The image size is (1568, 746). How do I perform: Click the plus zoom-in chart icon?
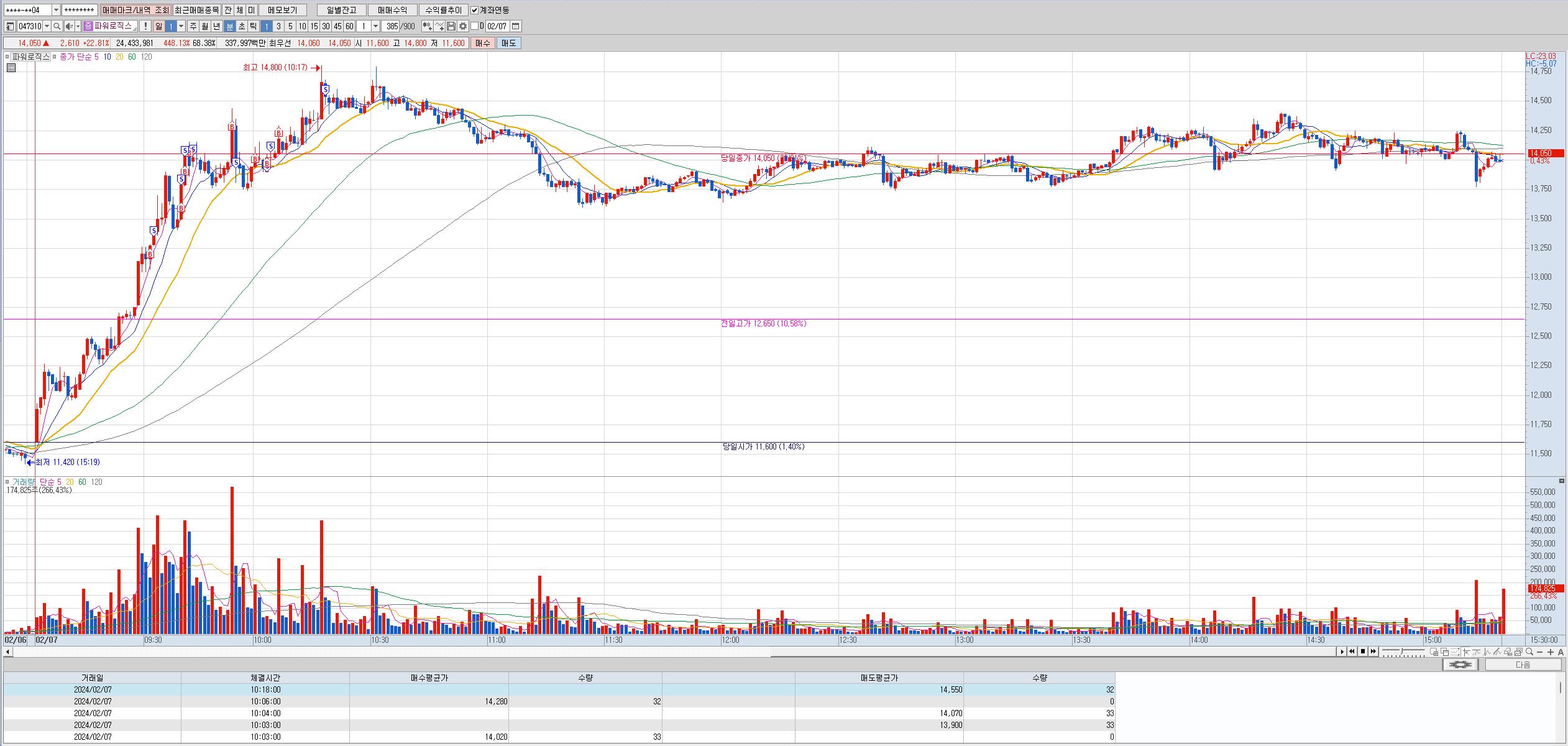pos(1551,652)
